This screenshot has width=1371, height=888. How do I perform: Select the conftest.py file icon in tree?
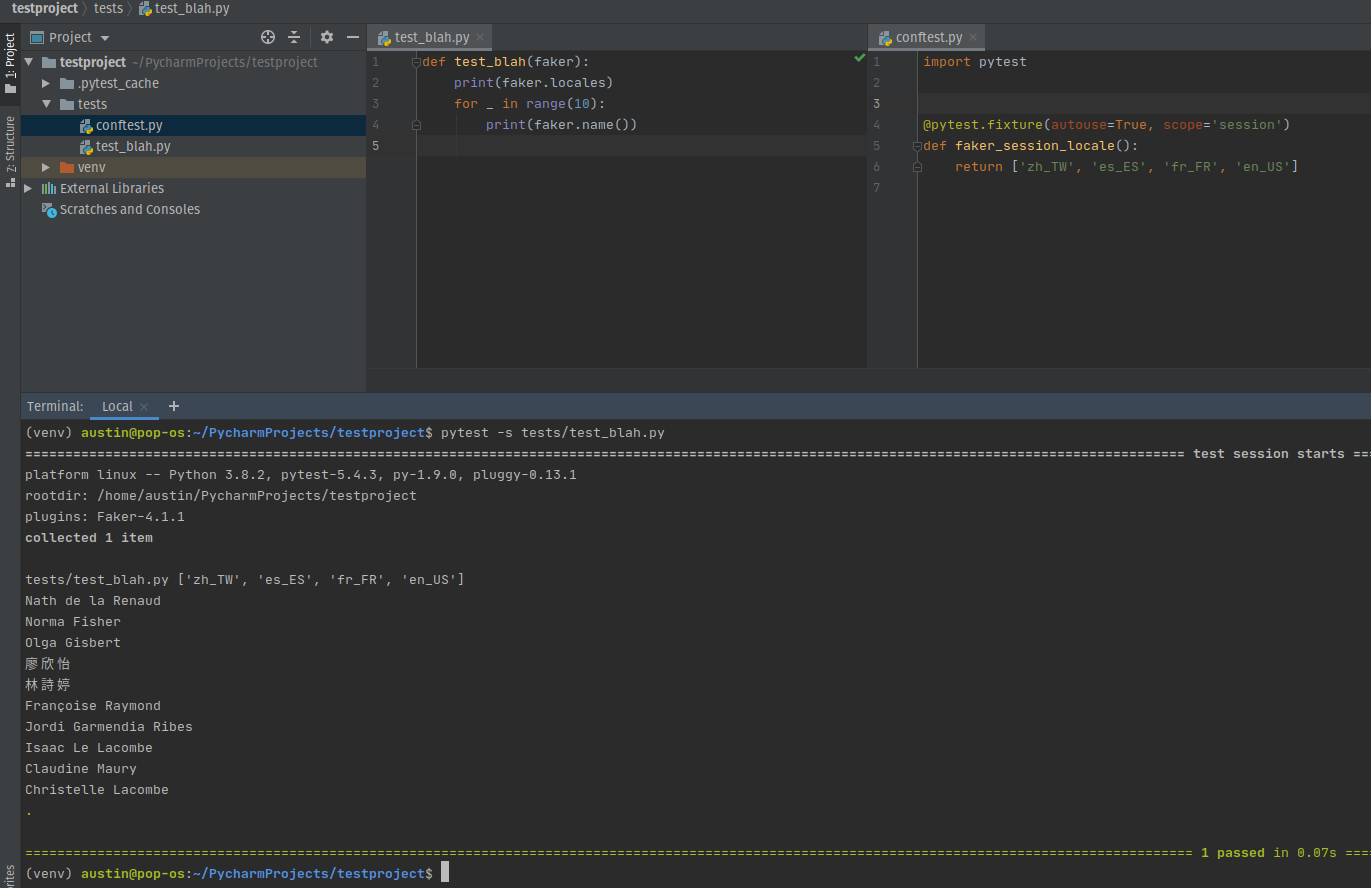[x=84, y=125]
